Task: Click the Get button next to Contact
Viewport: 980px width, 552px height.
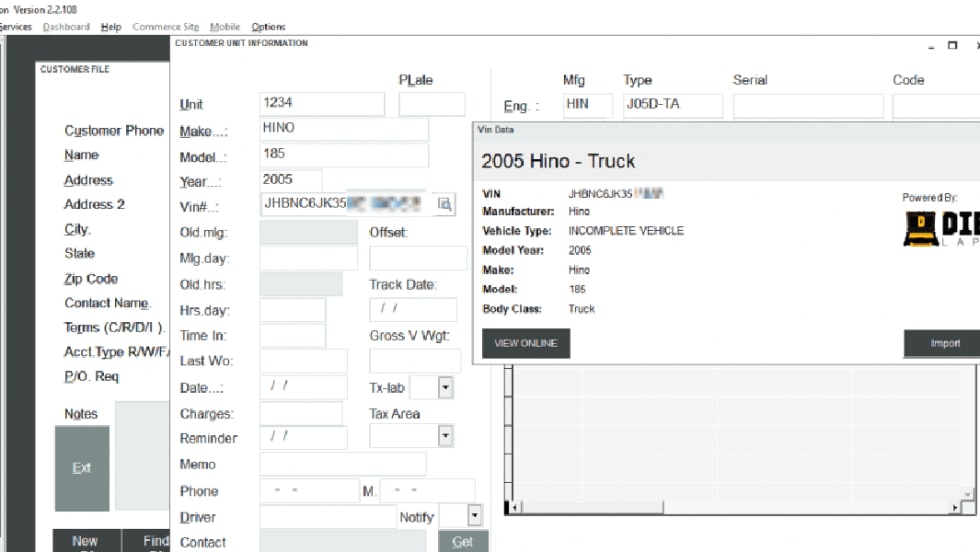Action: (x=463, y=541)
